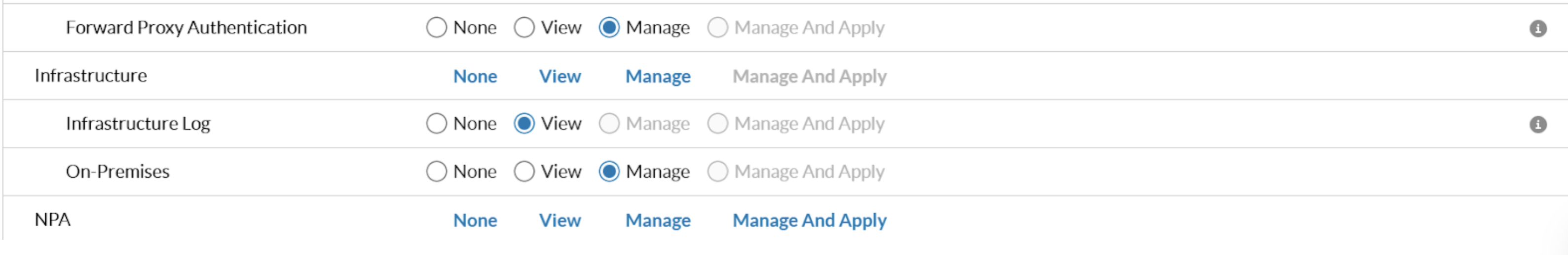Click None link in NPA row
Screen dimensions: 1568x255
475,220
